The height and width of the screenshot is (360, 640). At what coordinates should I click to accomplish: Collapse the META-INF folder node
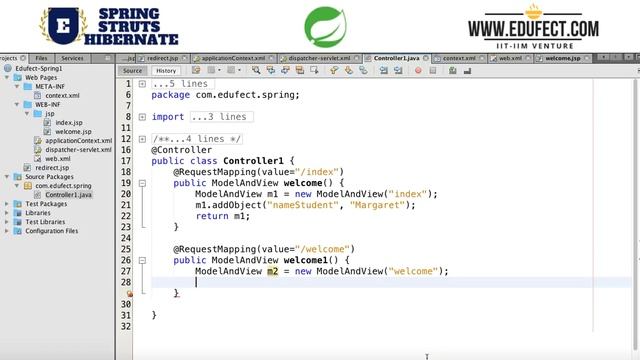pyautogui.click(x=17, y=86)
